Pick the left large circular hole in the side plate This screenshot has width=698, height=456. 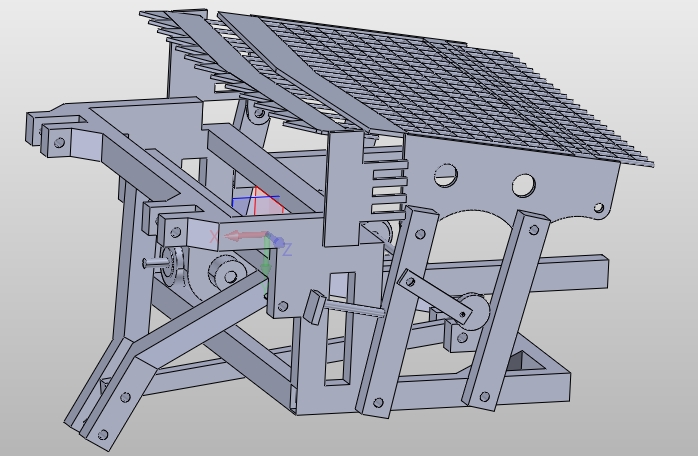(446, 175)
